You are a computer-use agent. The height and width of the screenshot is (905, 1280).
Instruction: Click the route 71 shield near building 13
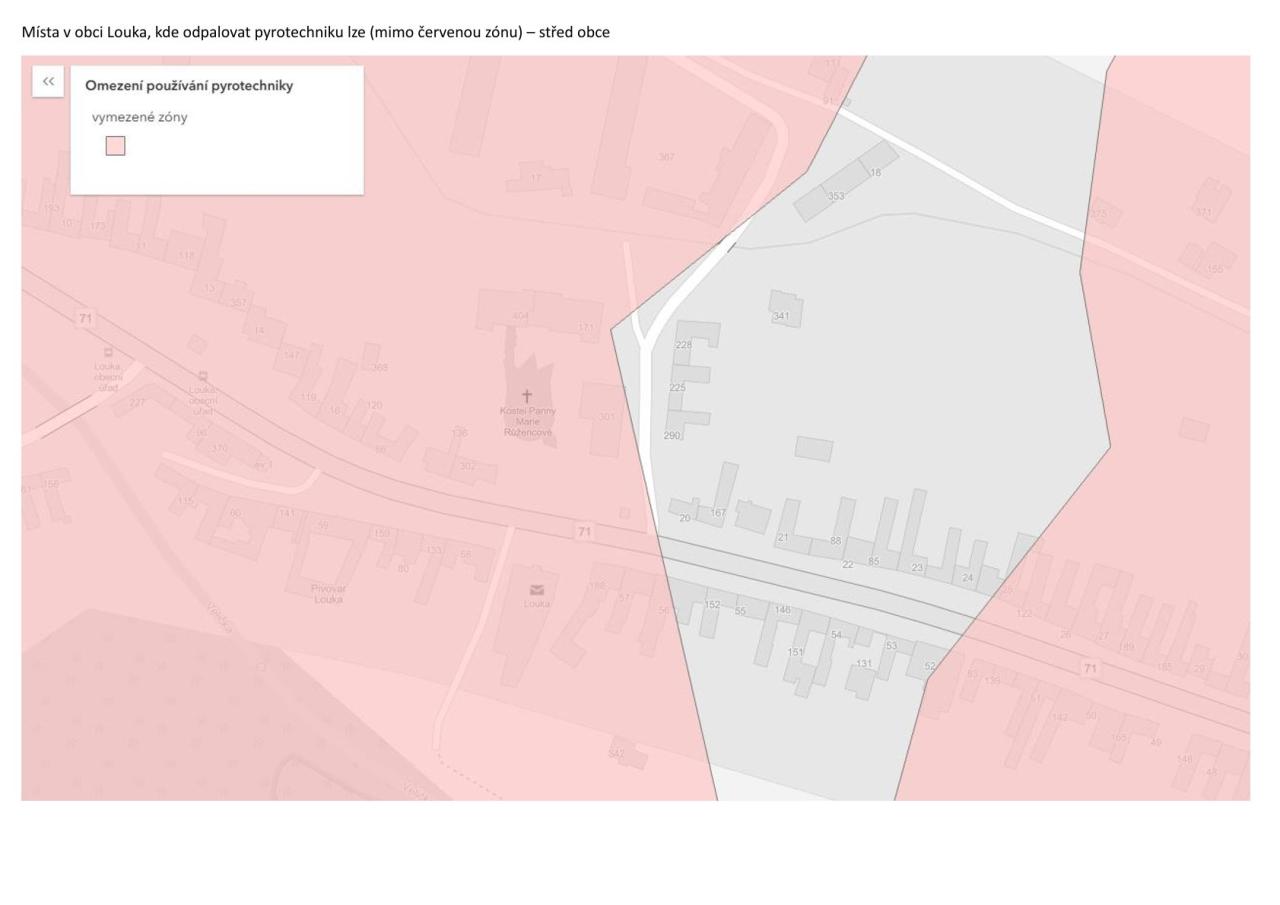[85, 318]
